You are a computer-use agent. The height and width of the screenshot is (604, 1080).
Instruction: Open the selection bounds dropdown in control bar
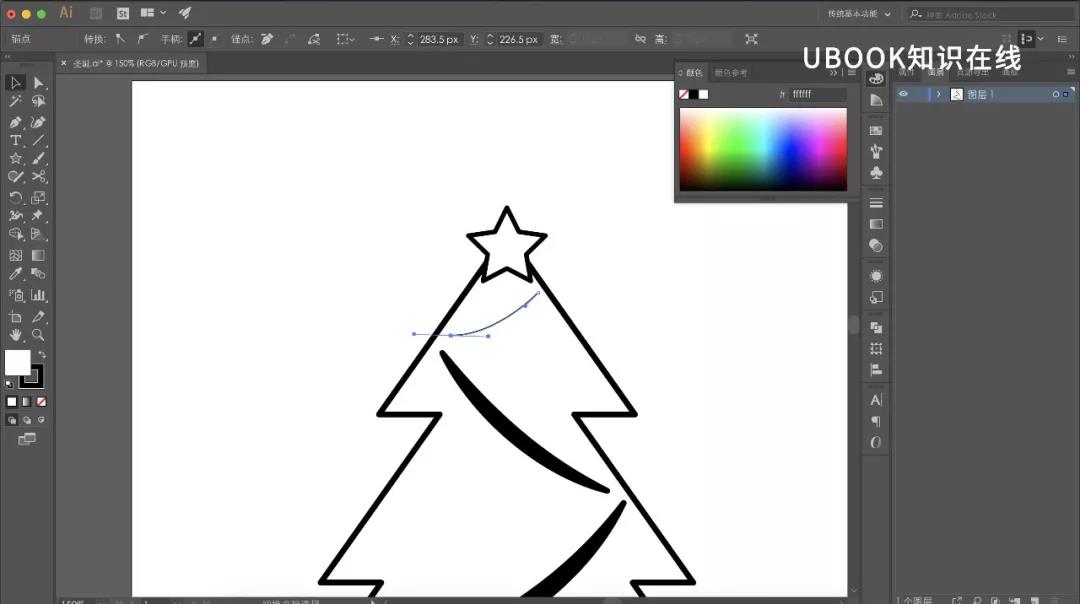click(345, 39)
